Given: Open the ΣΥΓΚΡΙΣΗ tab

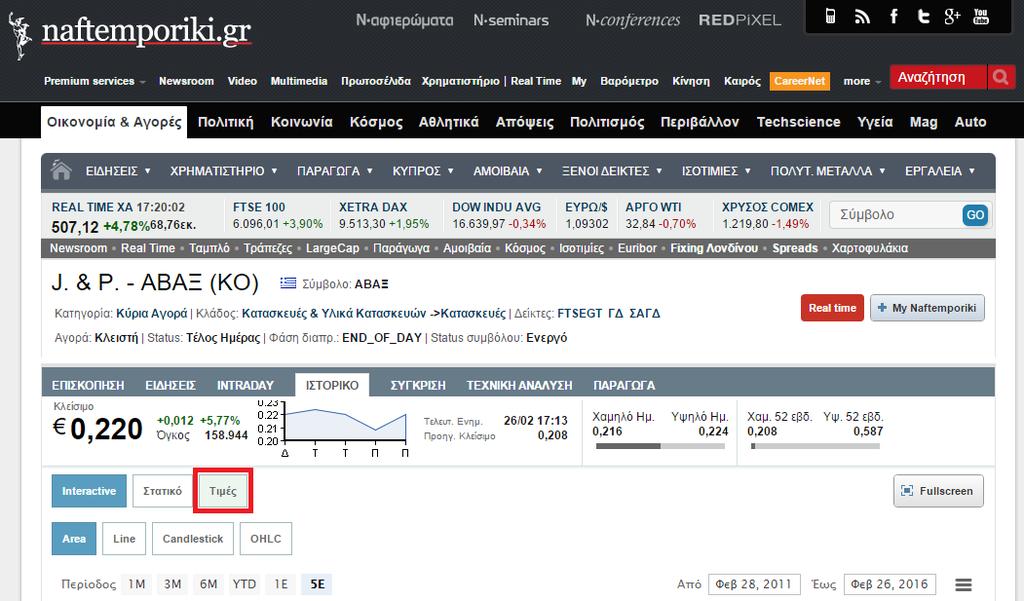Looking at the screenshot, I should click(418, 385).
